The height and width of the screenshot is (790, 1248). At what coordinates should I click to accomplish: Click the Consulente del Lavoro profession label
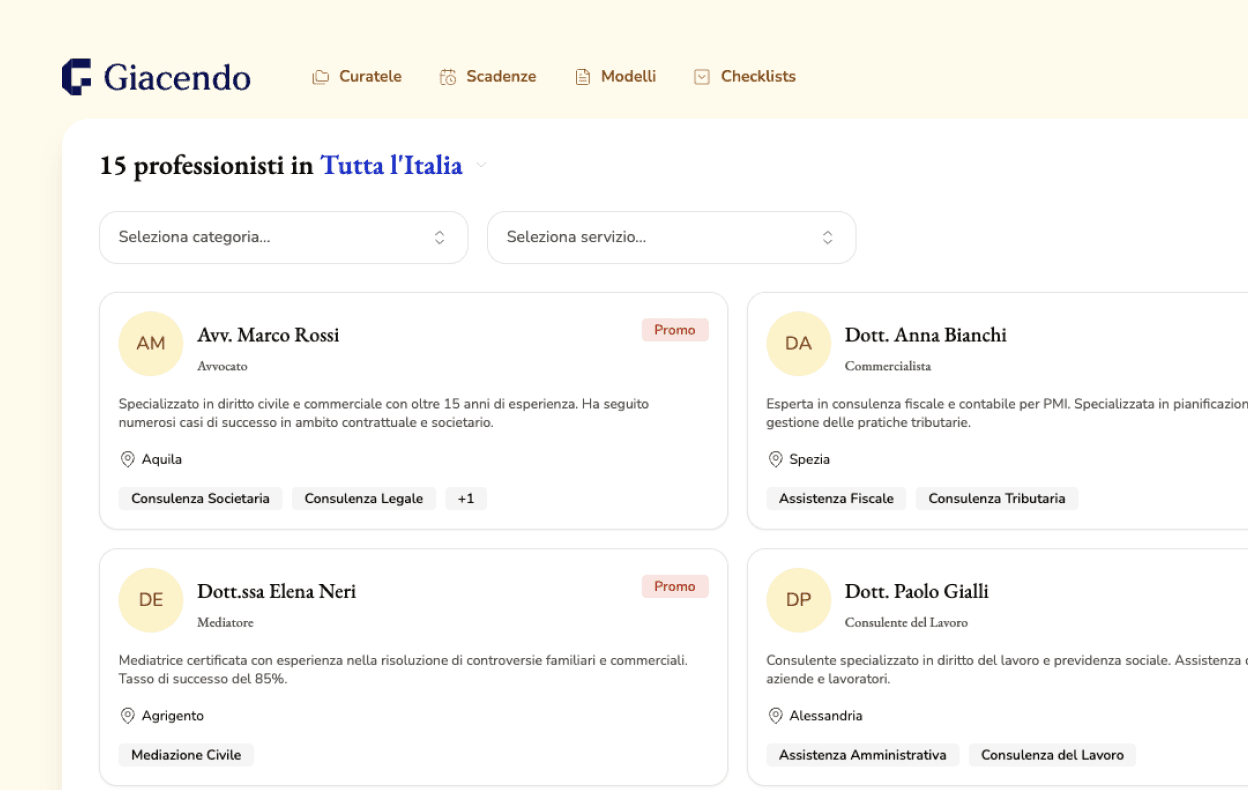coord(907,622)
